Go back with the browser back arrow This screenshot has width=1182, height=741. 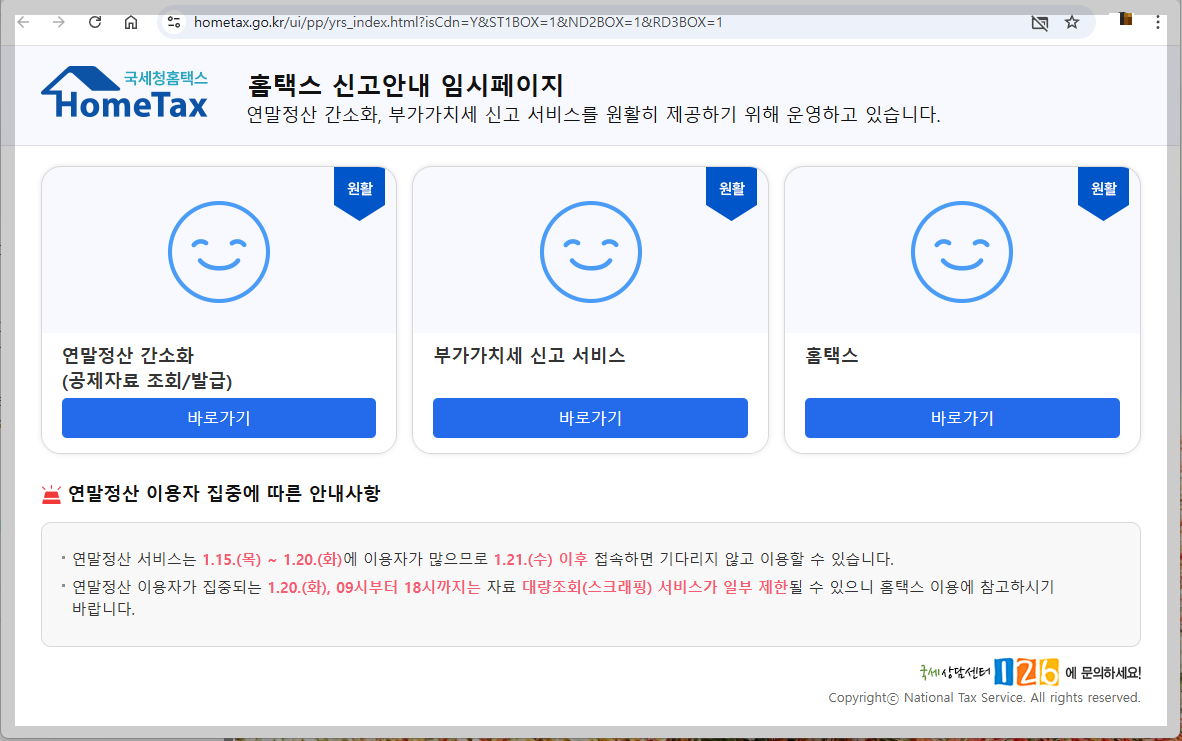[x=23, y=22]
